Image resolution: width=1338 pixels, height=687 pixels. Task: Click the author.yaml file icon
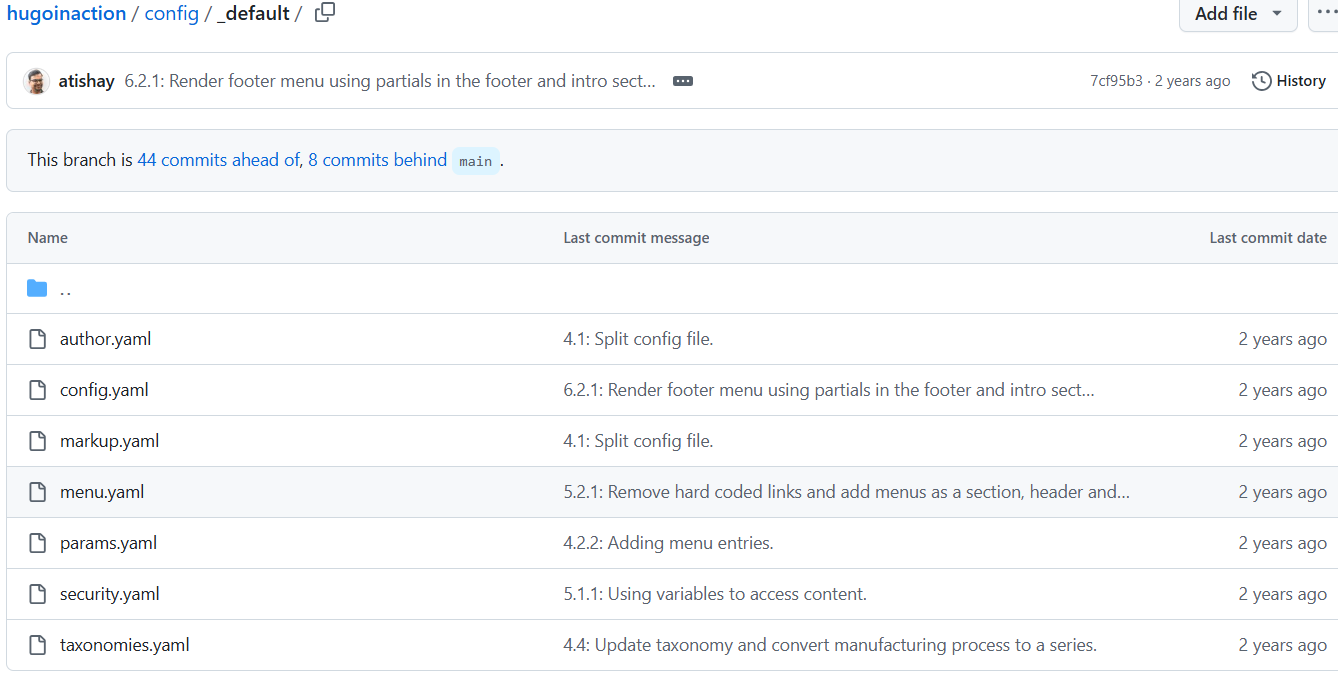pyautogui.click(x=38, y=339)
